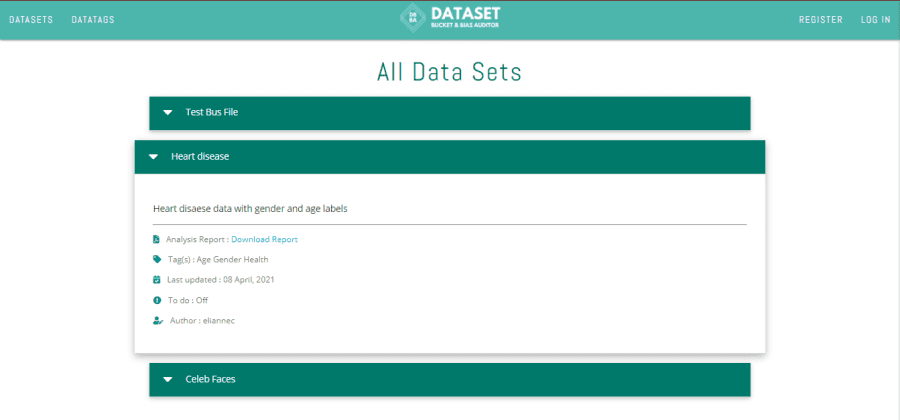This screenshot has width=900, height=420.
Task: Click the Heart disaese data description text
Action: (x=250, y=209)
